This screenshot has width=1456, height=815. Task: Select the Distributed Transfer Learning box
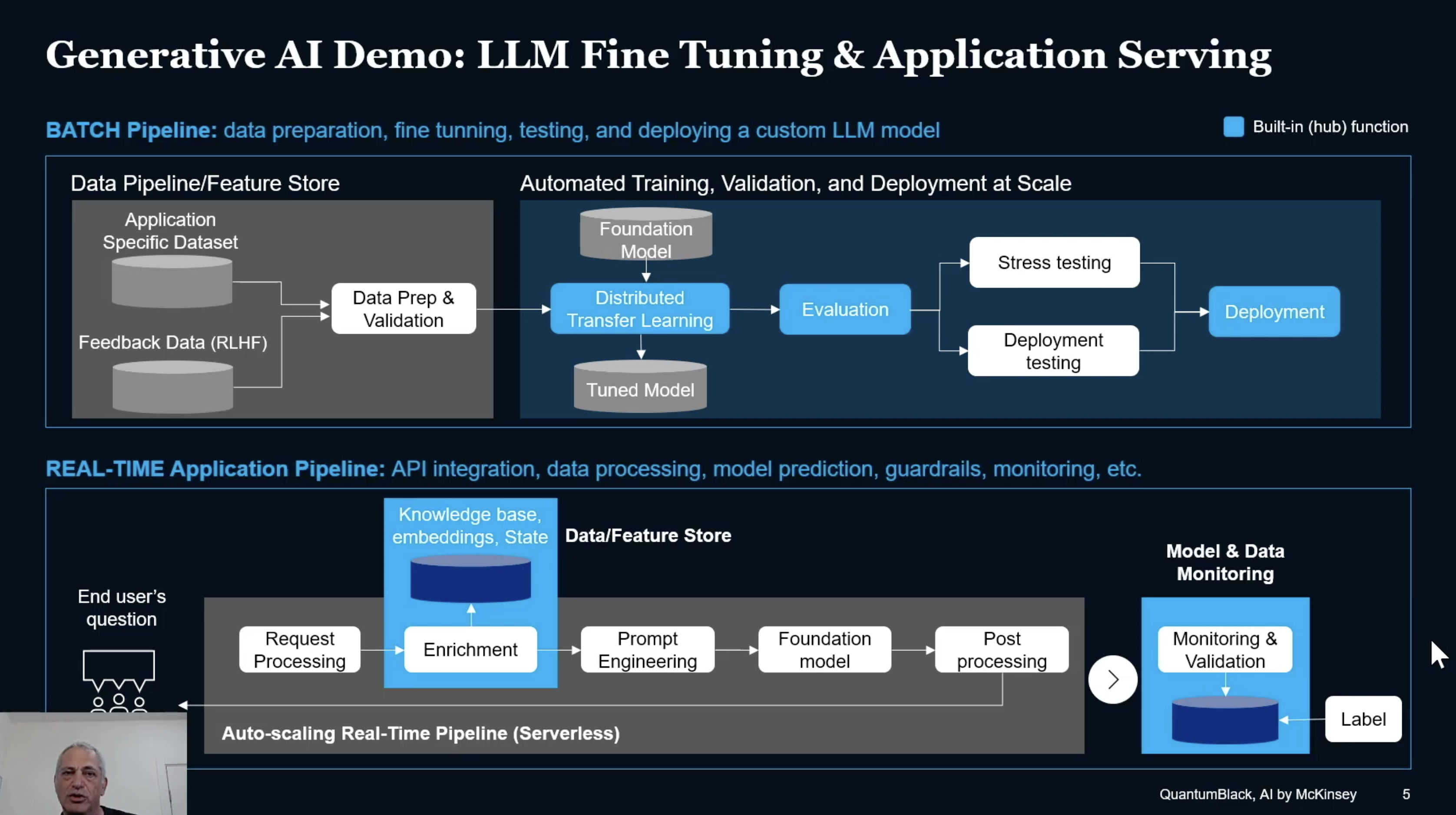[x=640, y=309]
